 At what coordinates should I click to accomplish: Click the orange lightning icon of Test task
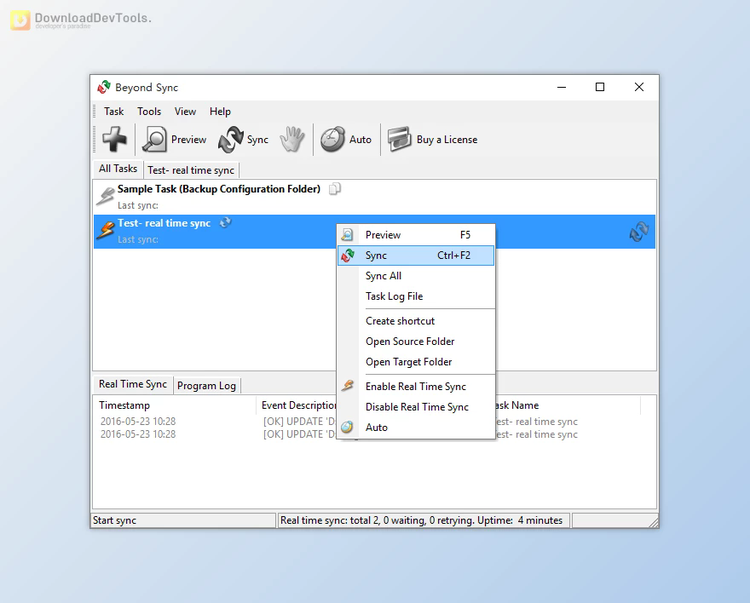coord(105,230)
